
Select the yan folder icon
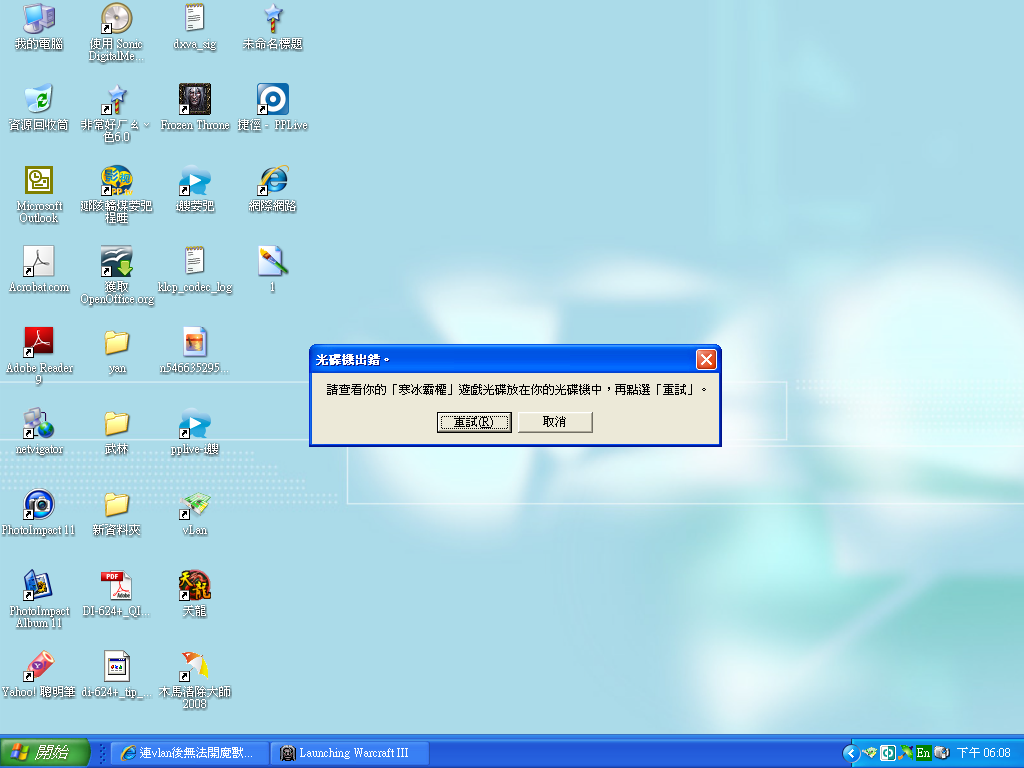tap(116, 343)
